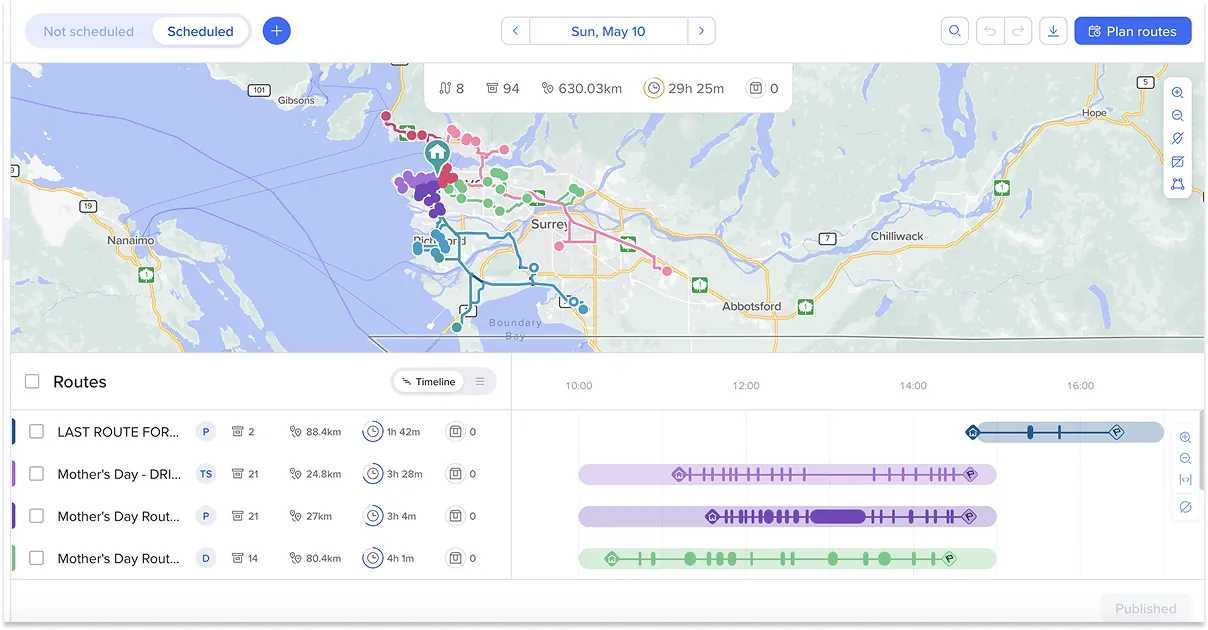Image resolution: width=1208 pixels, height=630 pixels.
Task: Open the Mother's Day - DRI... route name
Action: pos(118,474)
